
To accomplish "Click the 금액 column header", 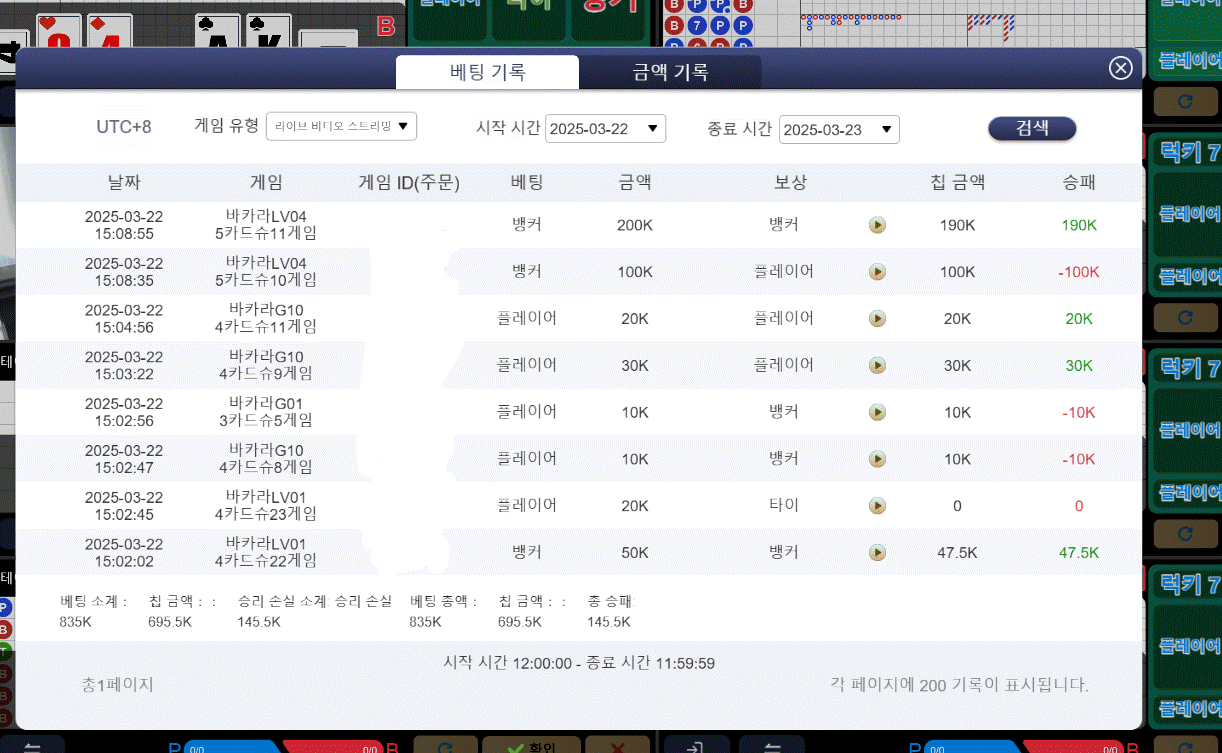I will click(x=635, y=182).
